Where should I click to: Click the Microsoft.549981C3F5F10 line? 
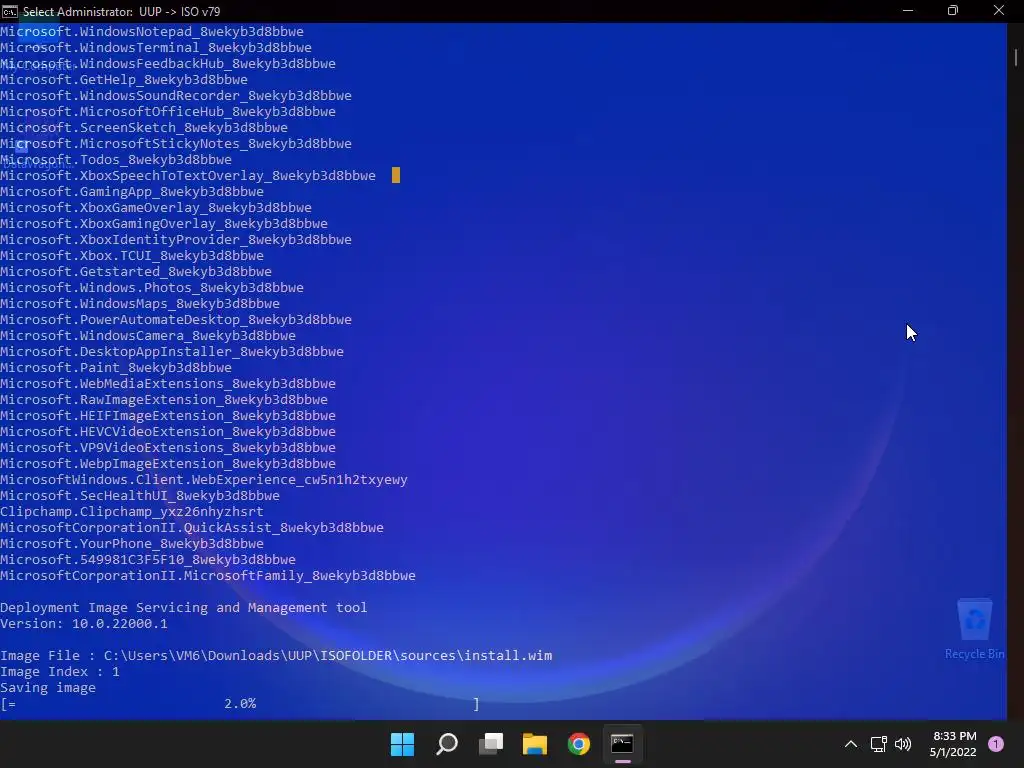[x=148, y=560]
